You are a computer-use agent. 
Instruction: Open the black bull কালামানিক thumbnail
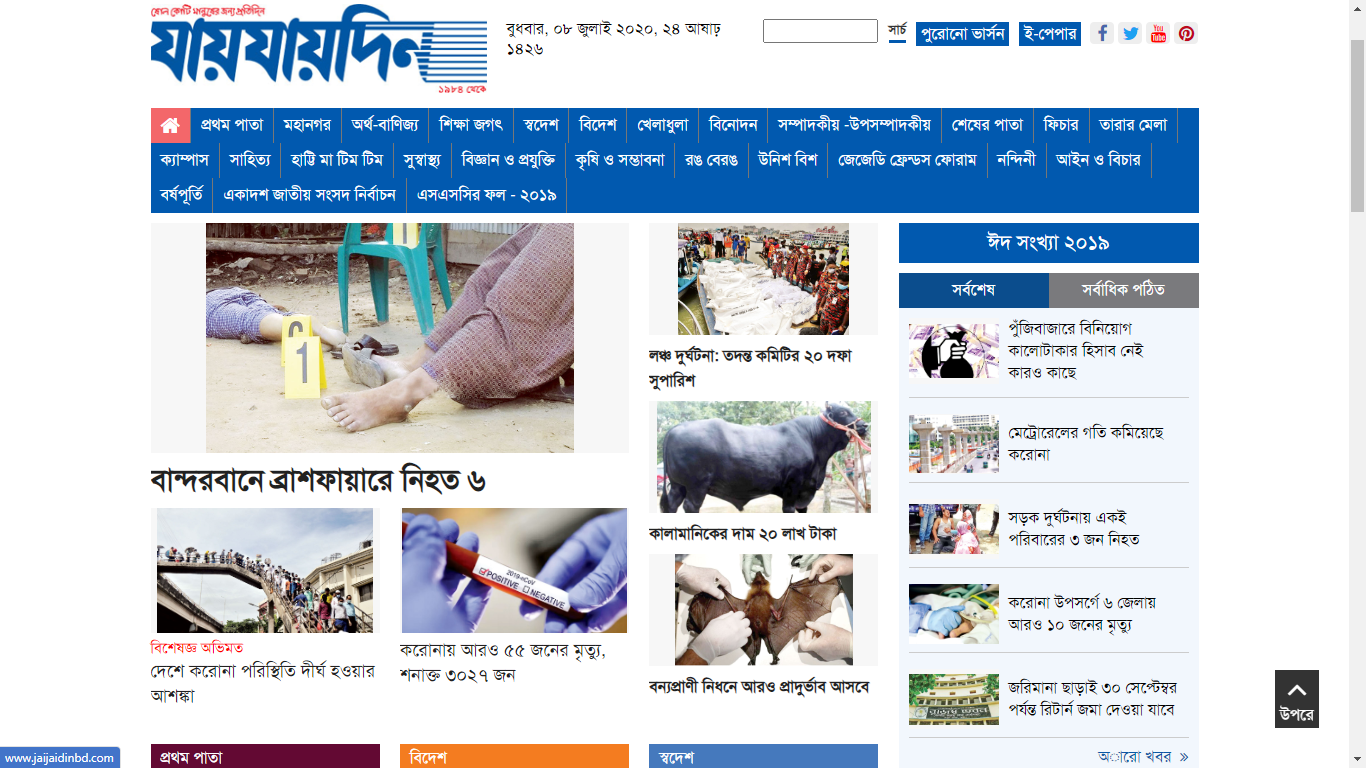click(764, 457)
